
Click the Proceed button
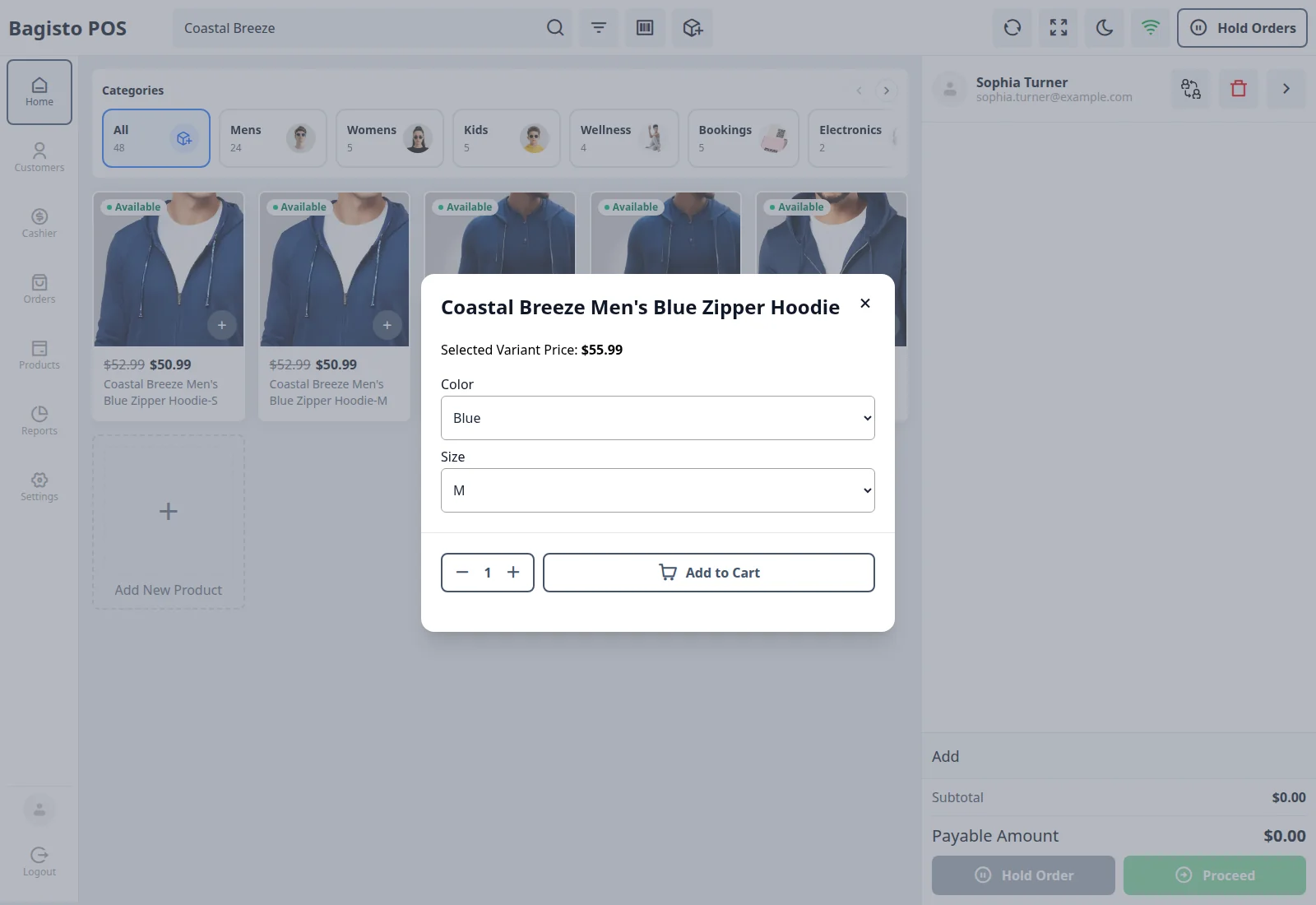click(x=1215, y=875)
